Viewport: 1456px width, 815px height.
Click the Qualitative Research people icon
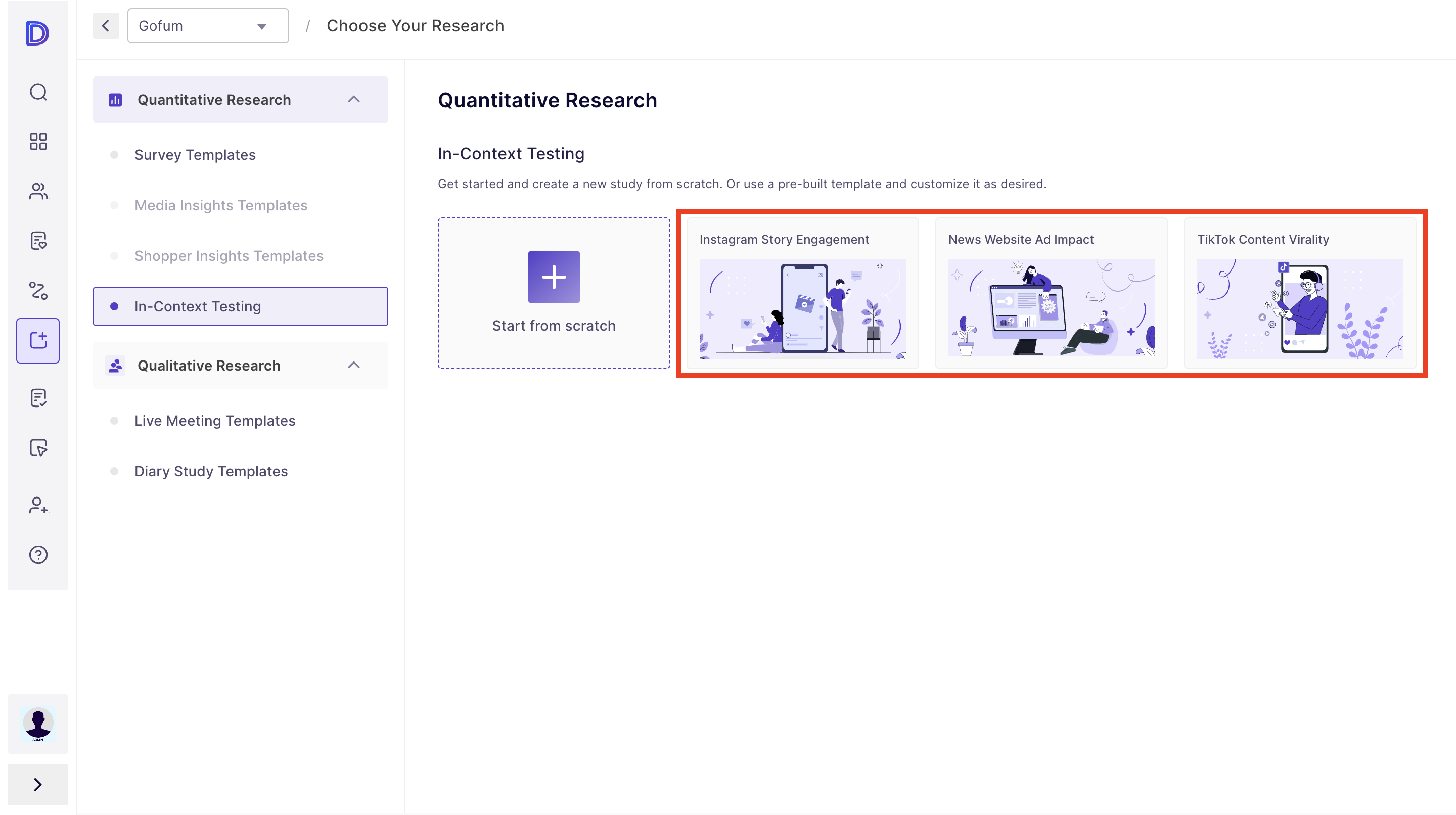coord(115,366)
